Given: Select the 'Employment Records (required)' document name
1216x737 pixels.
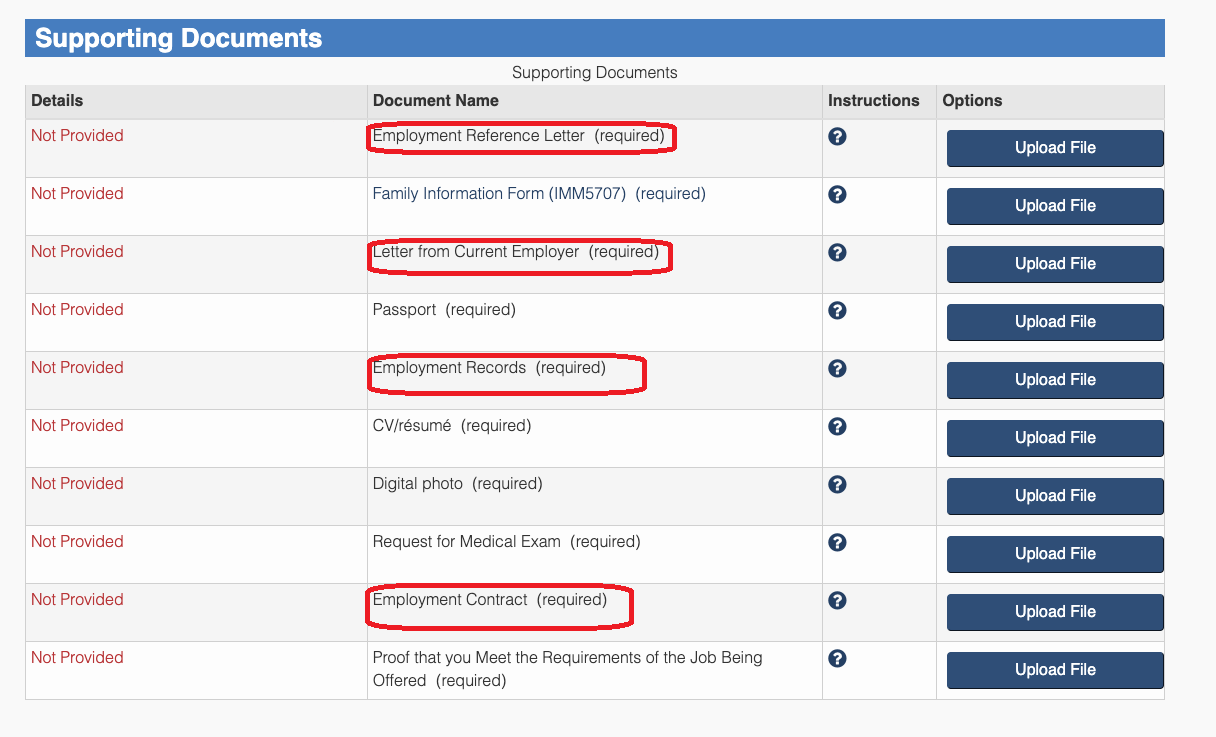Looking at the screenshot, I should point(489,368).
